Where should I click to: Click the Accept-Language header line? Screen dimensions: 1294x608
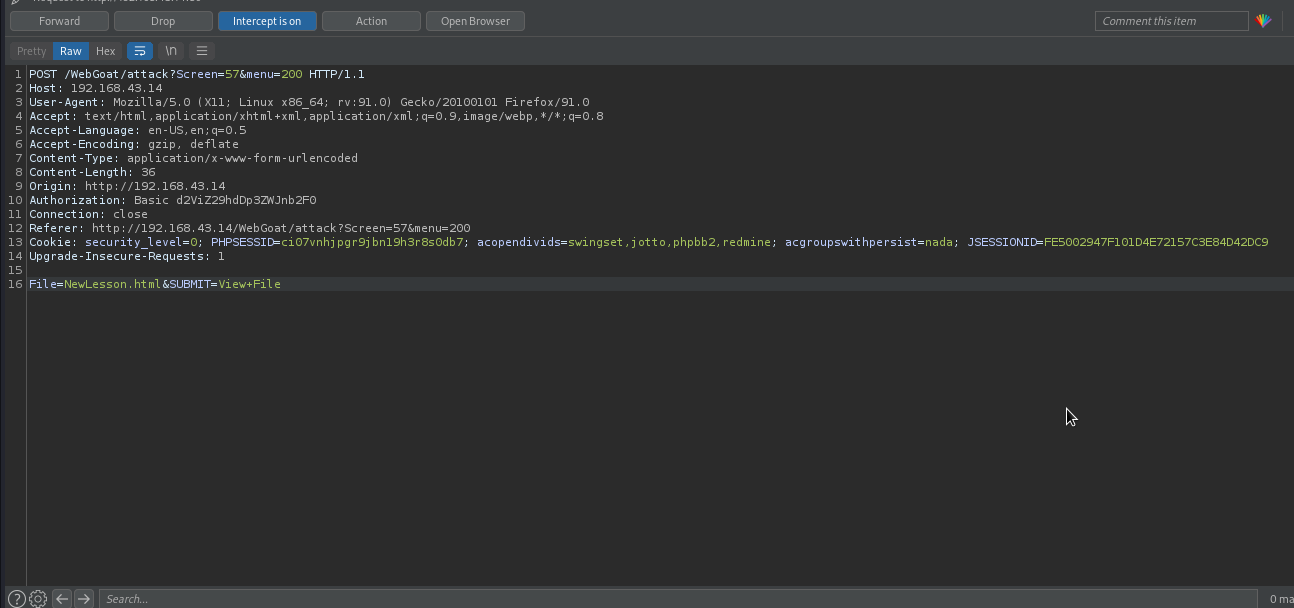tap(137, 130)
